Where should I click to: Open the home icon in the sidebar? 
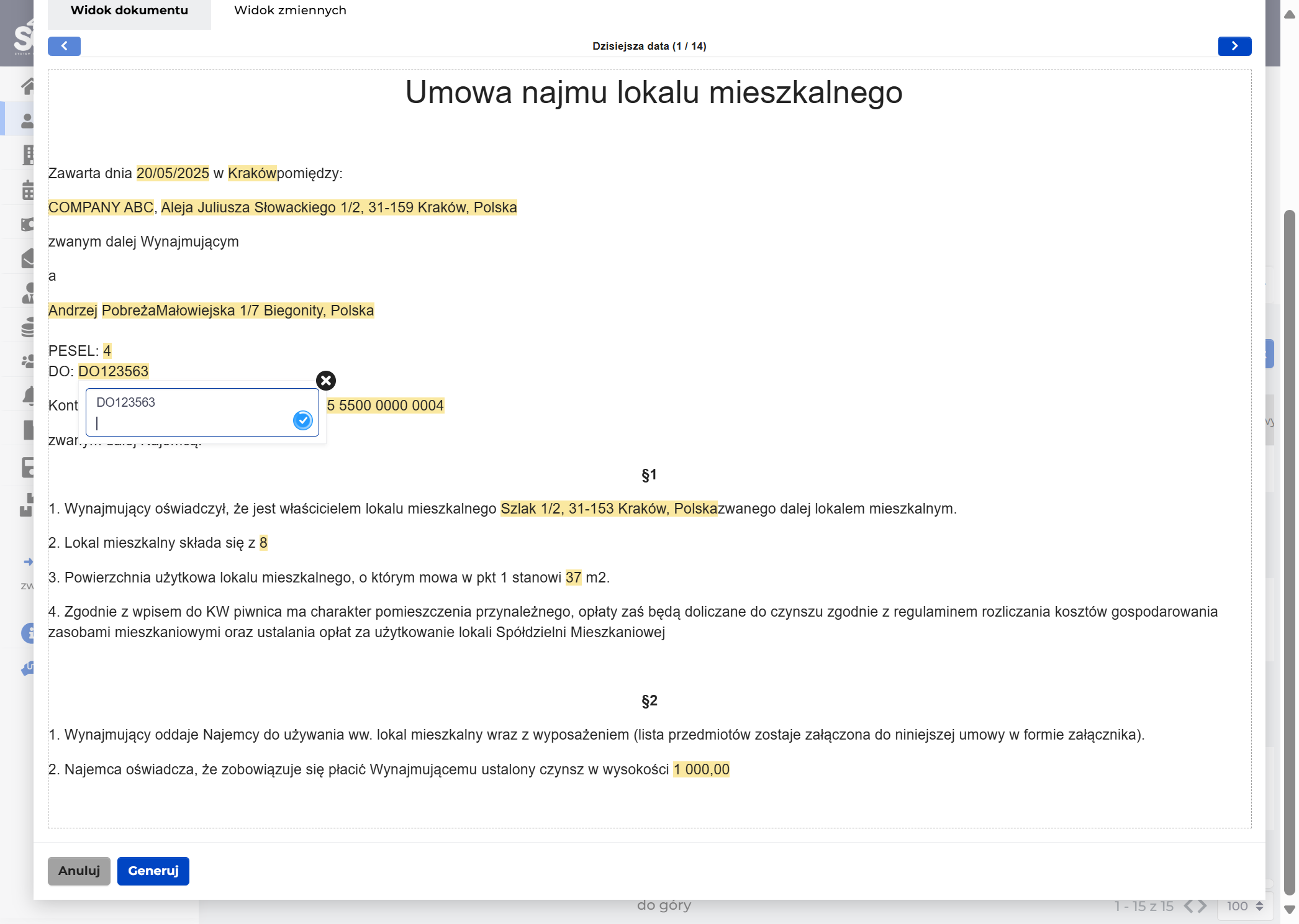pyautogui.click(x=28, y=86)
